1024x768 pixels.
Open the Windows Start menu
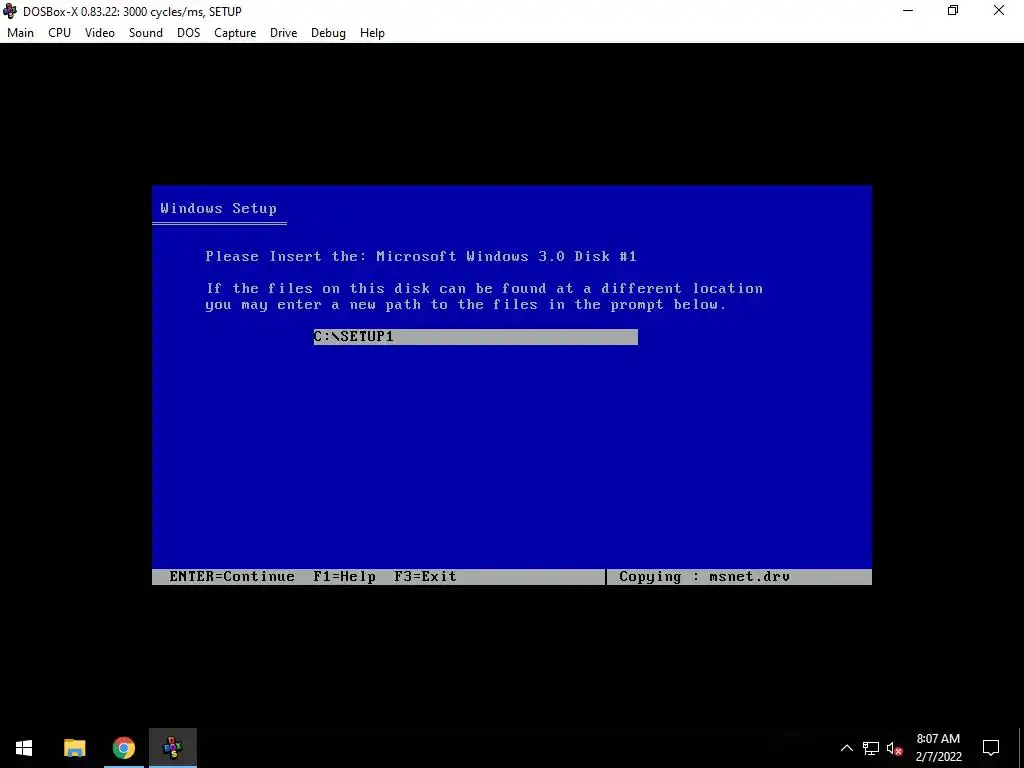point(24,748)
